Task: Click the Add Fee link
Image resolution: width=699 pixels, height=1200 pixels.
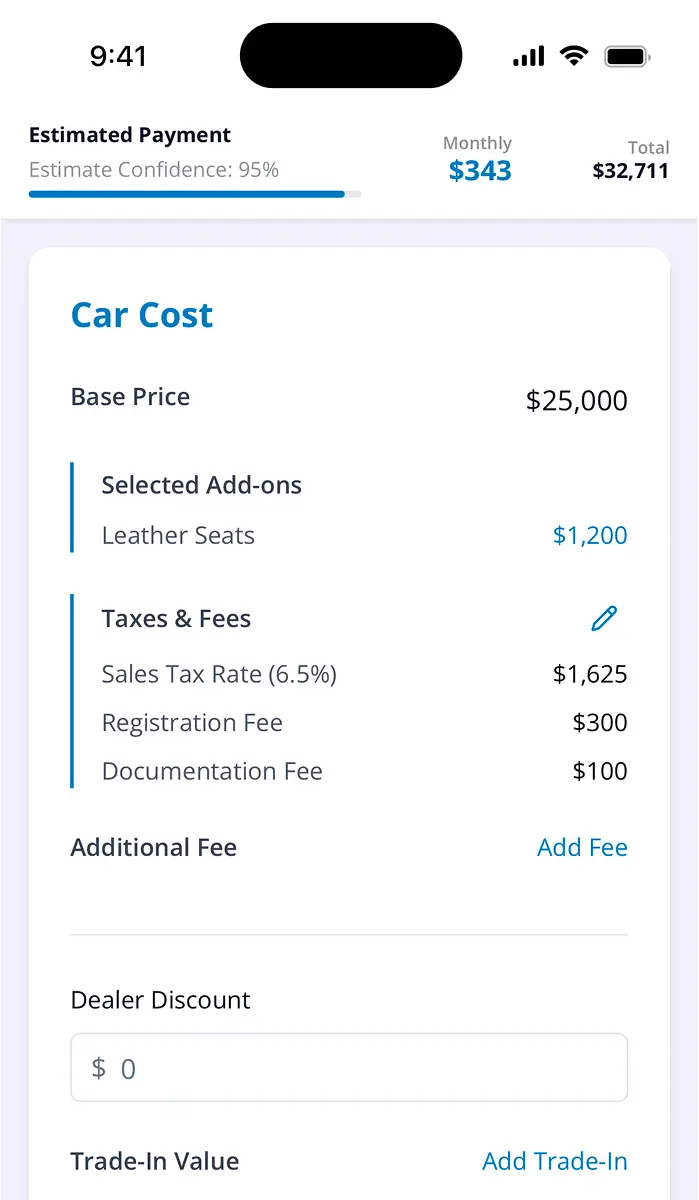Action: 582,847
